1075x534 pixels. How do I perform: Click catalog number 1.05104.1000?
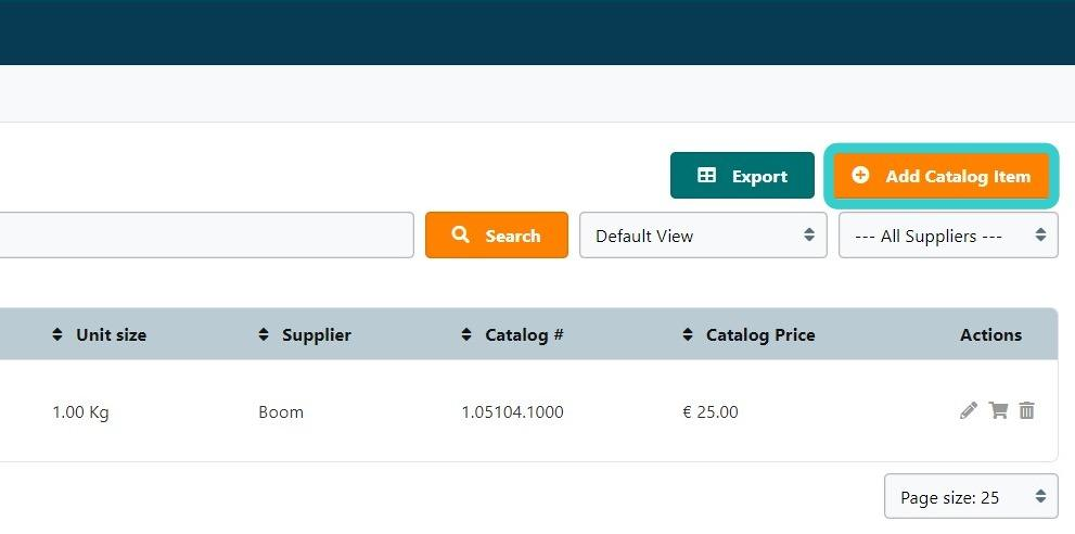click(512, 412)
